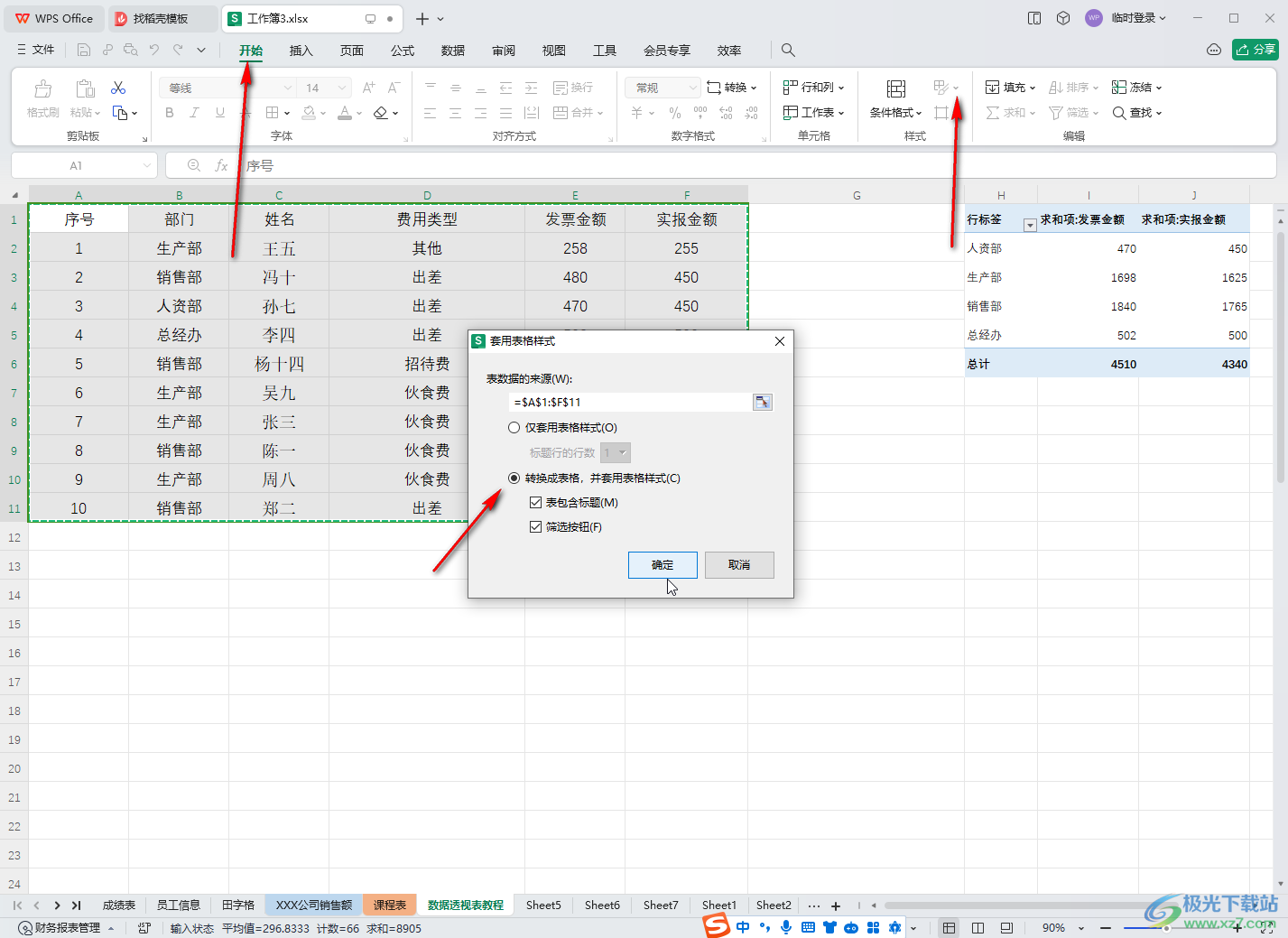Click the eraser clear-format icon
1288x938 pixels.
(380, 113)
